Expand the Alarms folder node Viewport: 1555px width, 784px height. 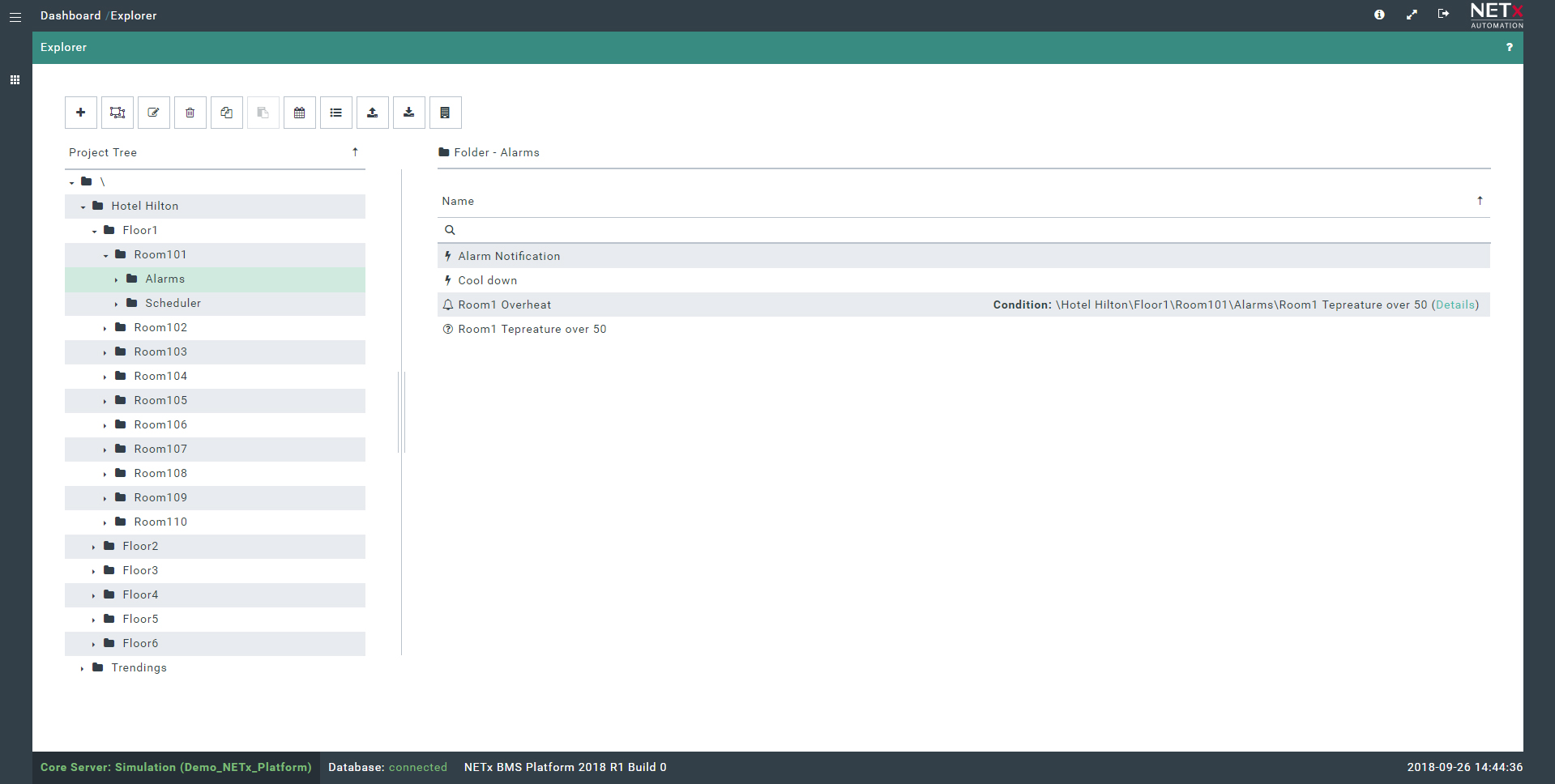[x=116, y=279]
